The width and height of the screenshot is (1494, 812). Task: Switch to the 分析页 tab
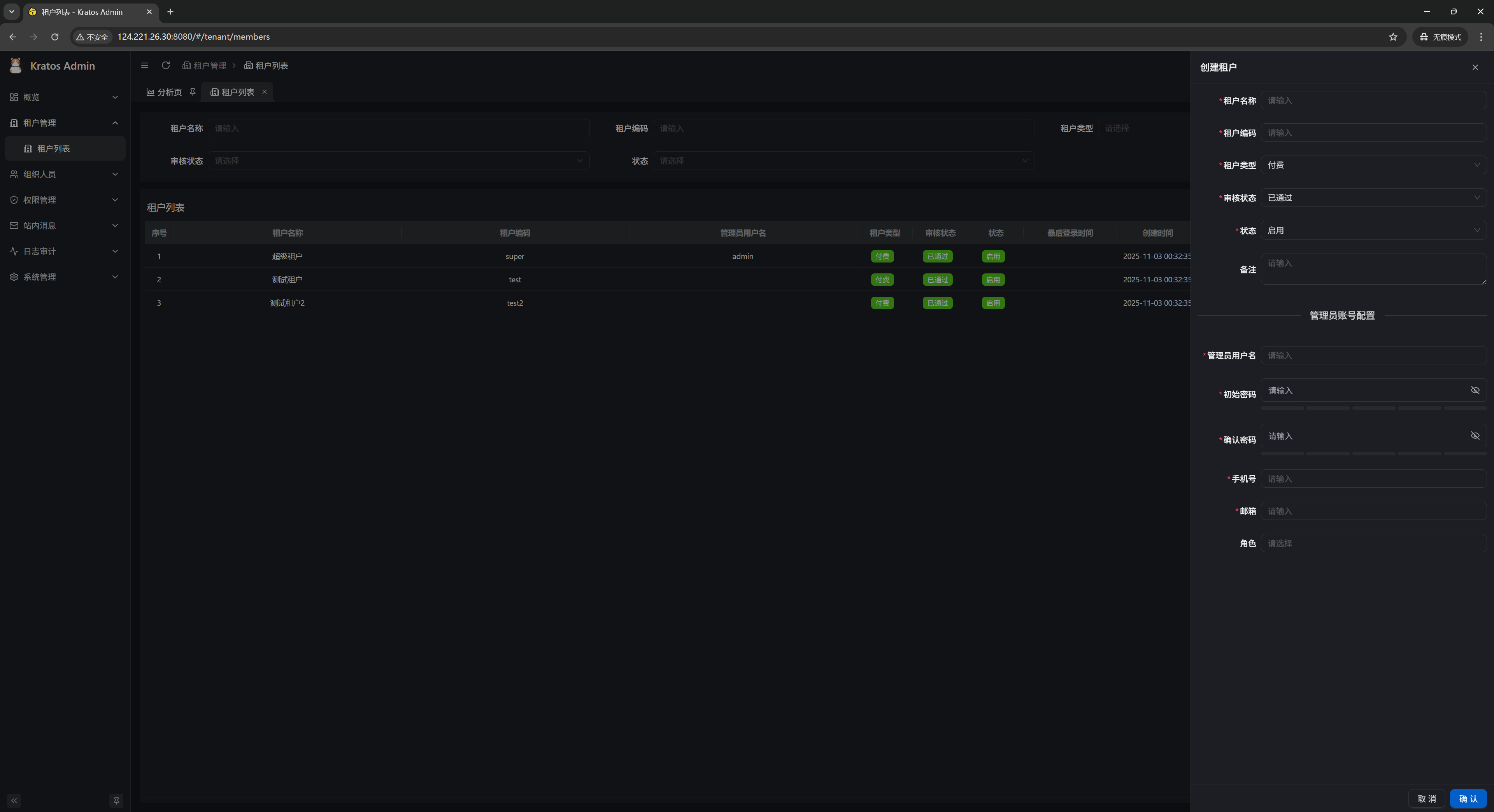[165, 92]
